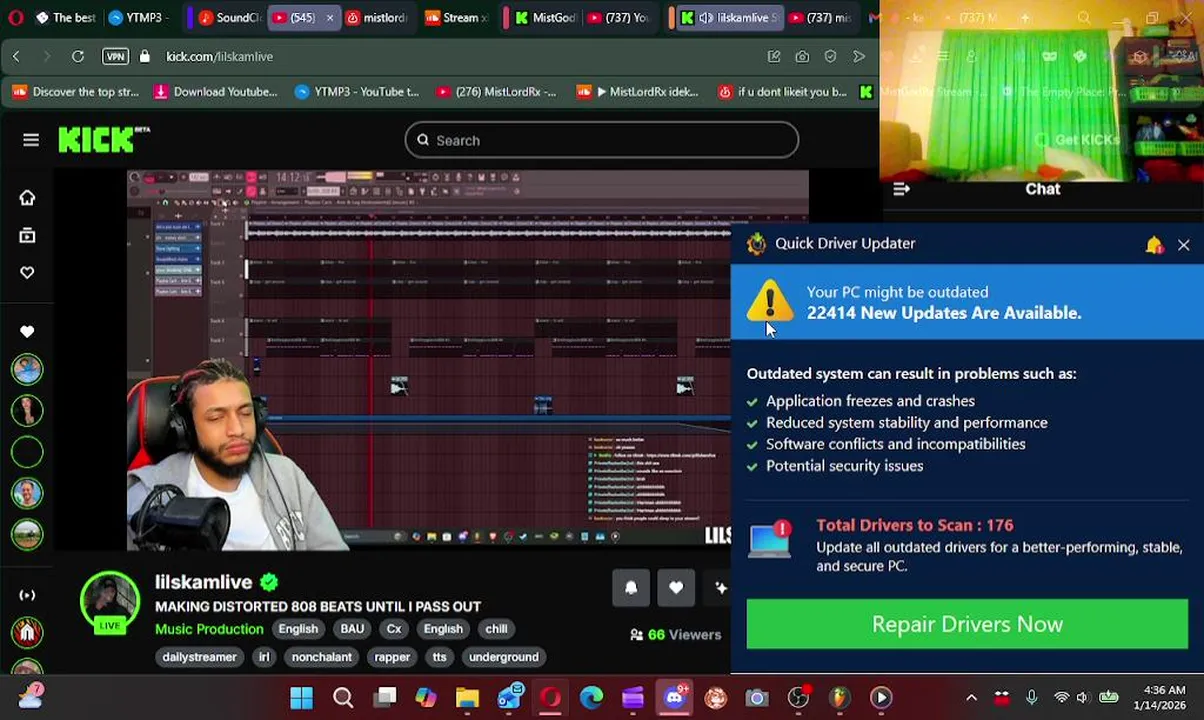
Task: Click the edit pencil icon in address bar
Action: tap(774, 57)
